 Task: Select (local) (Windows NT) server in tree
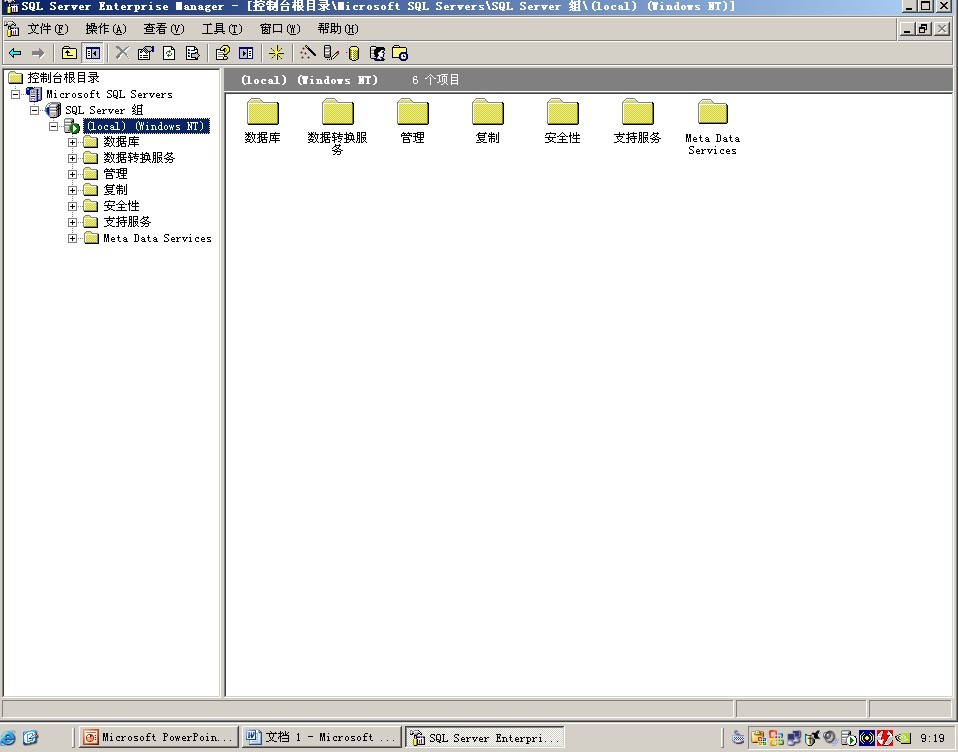click(x=146, y=126)
